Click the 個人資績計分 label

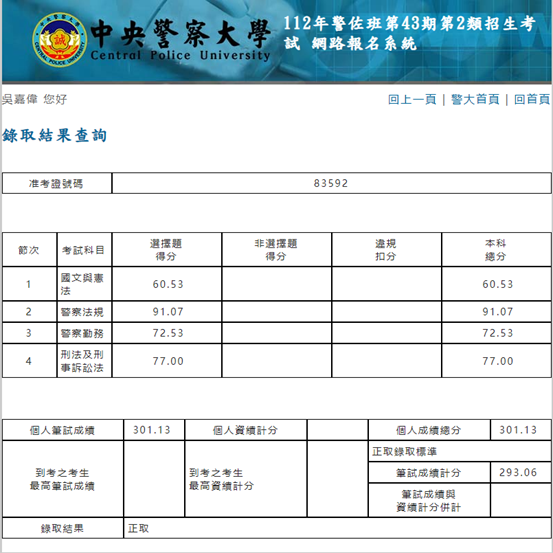(245, 430)
